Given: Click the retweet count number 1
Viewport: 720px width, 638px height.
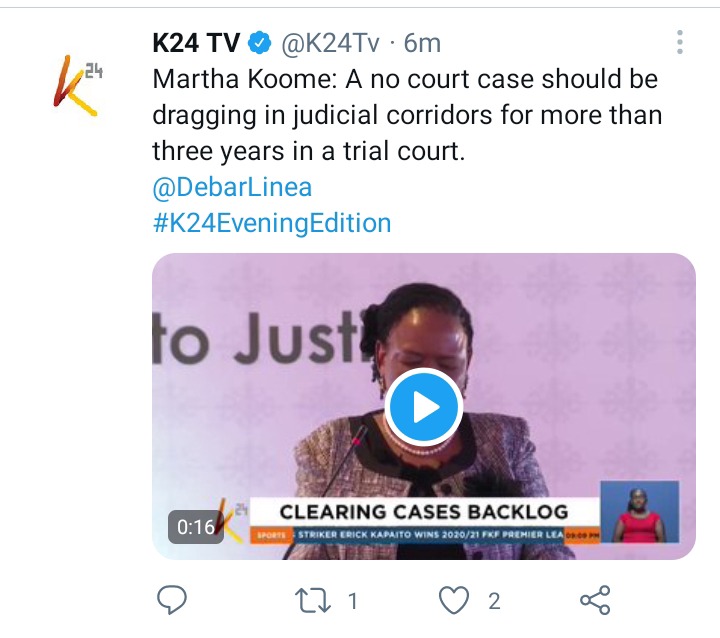Looking at the screenshot, I should (352, 601).
